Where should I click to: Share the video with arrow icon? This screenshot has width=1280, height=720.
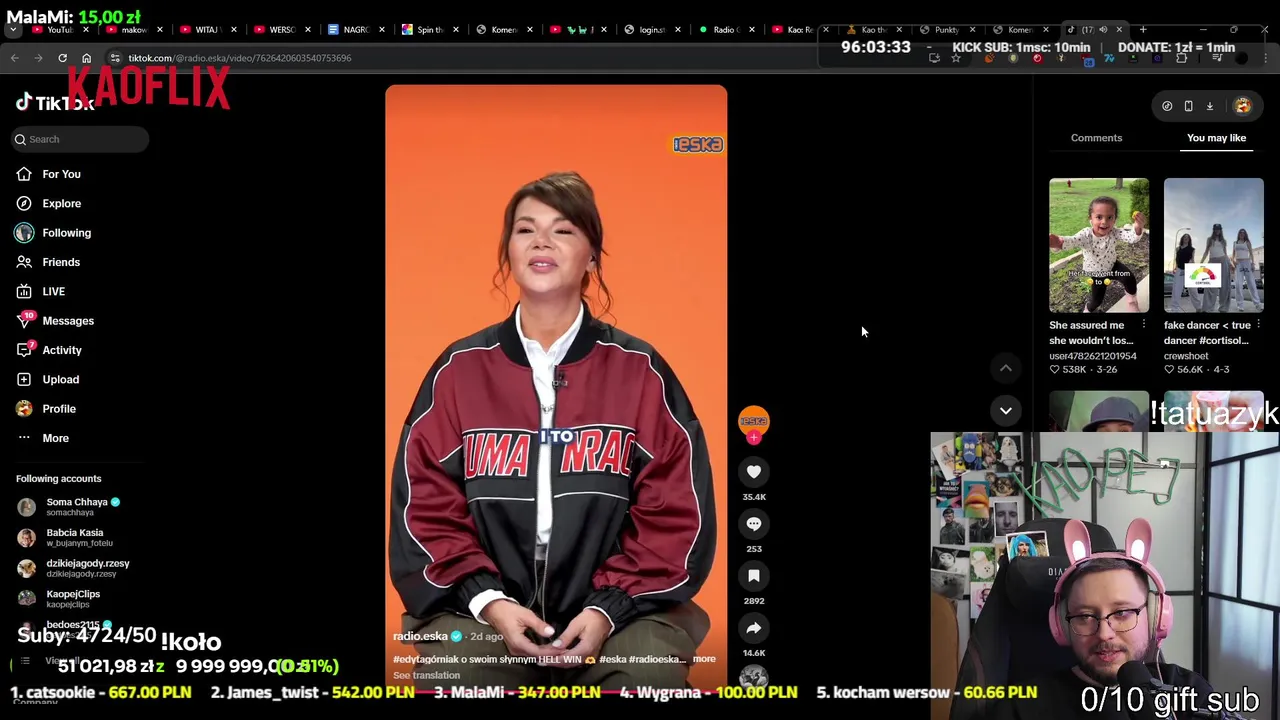[x=754, y=628]
